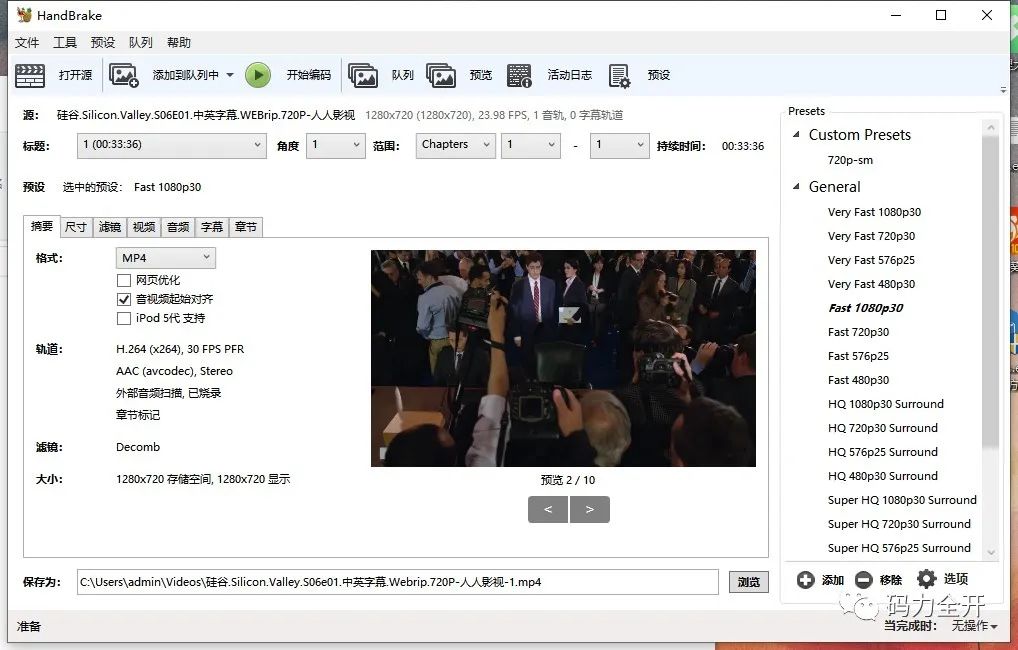Uncheck the align A/V start checkbox
The height and width of the screenshot is (650, 1018).
coord(123,299)
